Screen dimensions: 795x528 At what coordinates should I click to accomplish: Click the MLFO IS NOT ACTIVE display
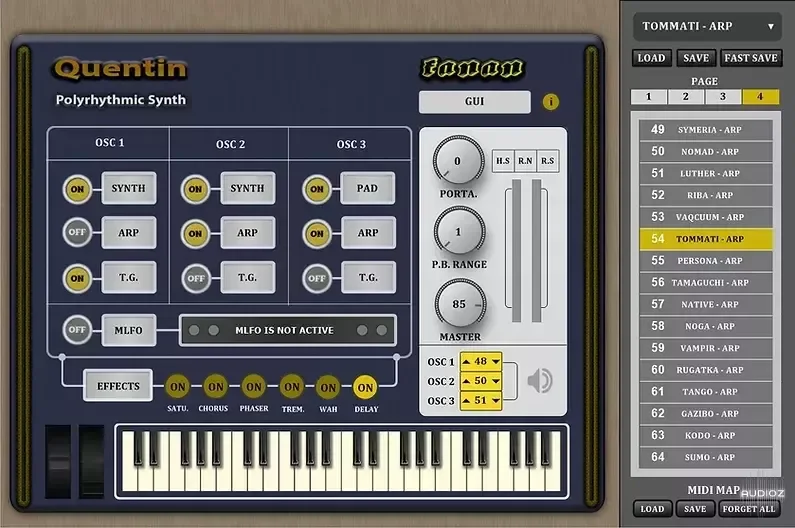point(288,330)
